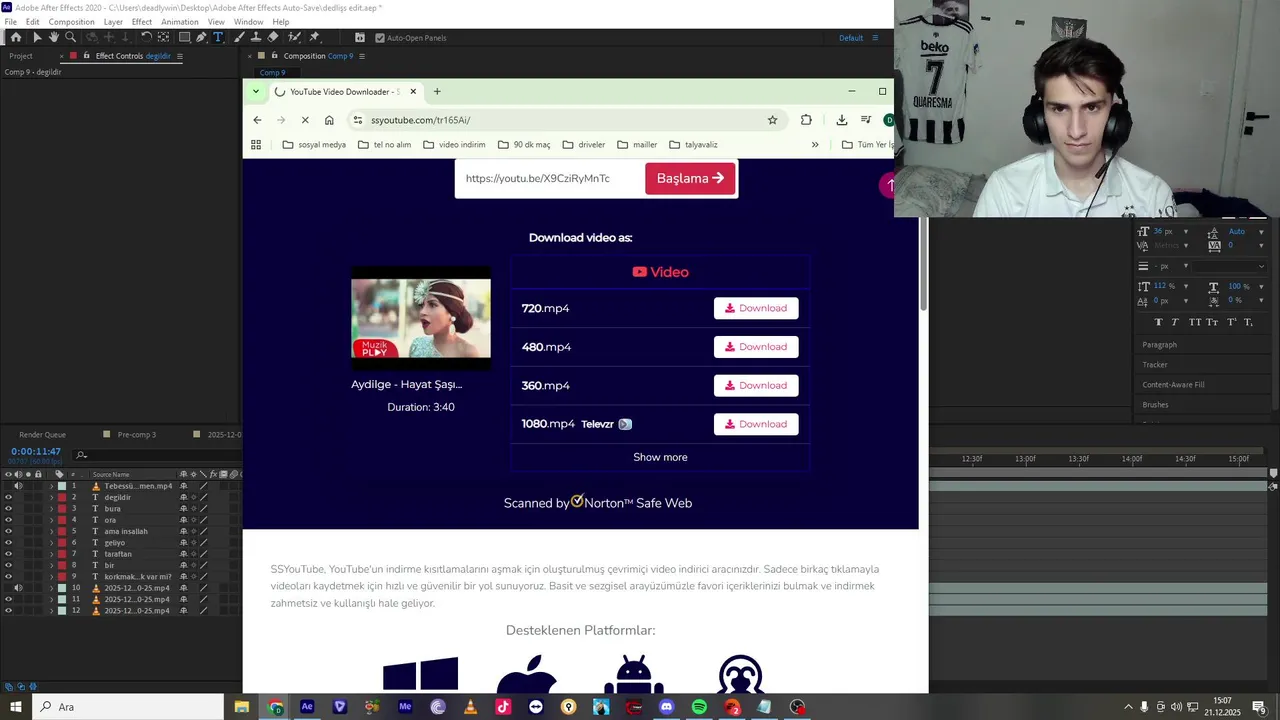Select the Selection arrow tool
This screenshot has width=1280, height=720.
[x=37, y=37]
